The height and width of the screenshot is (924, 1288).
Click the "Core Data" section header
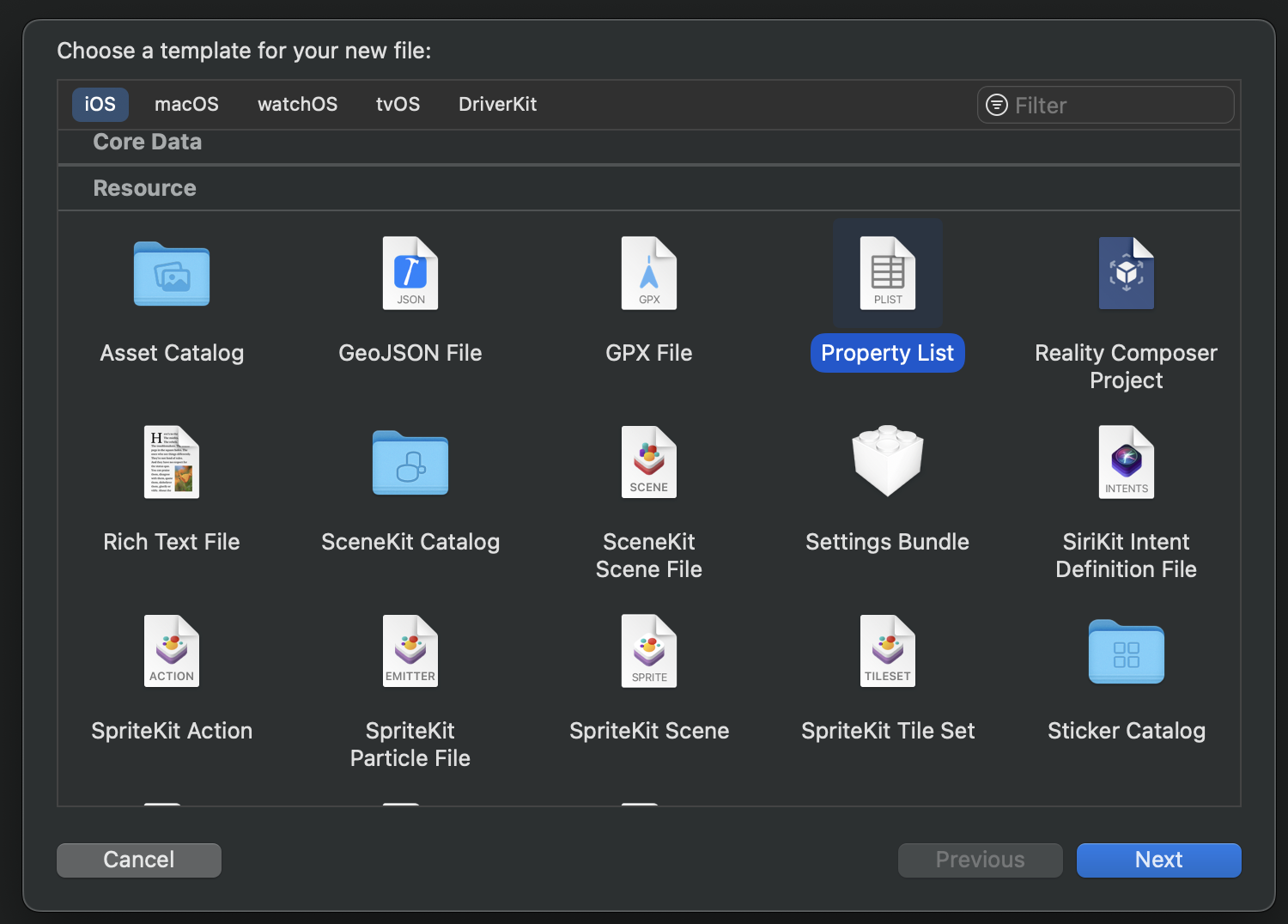[148, 142]
